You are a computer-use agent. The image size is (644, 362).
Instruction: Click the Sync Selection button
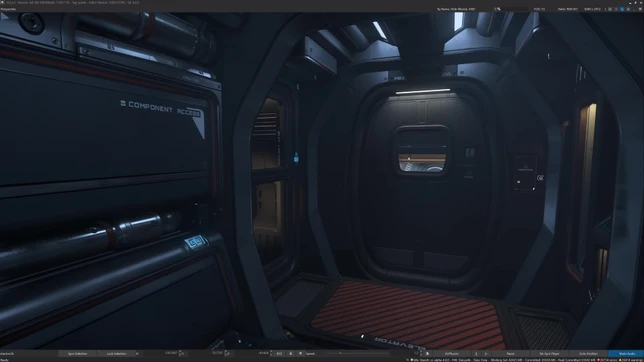click(78, 353)
